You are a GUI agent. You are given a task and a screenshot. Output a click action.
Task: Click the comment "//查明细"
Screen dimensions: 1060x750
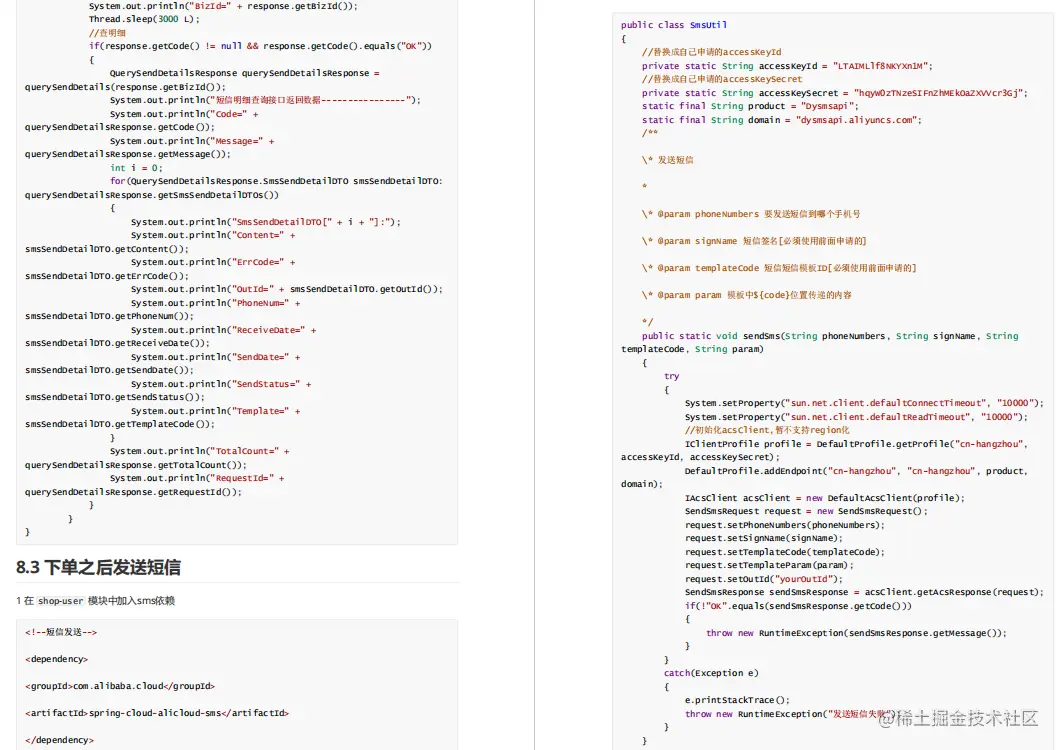pyautogui.click(x=107, y=32)
